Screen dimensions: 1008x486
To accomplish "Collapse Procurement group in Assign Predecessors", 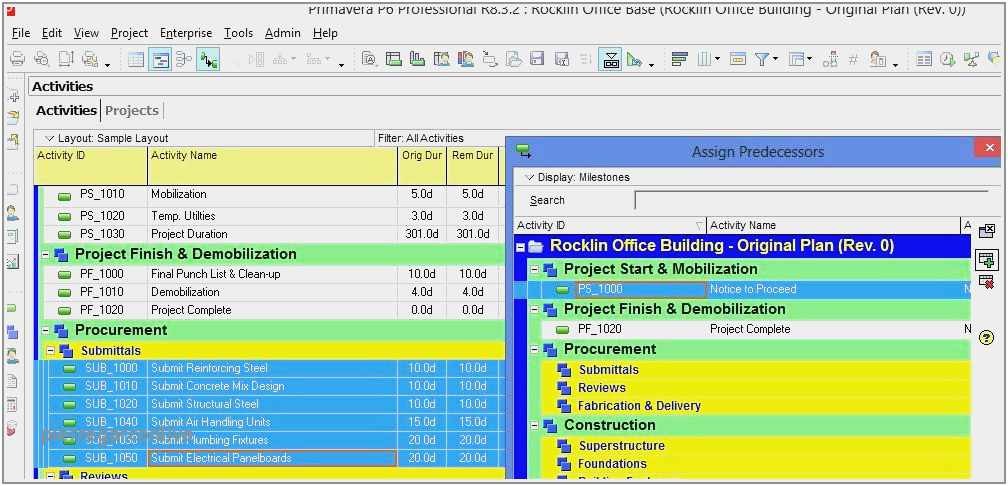I will click(535, 349).
